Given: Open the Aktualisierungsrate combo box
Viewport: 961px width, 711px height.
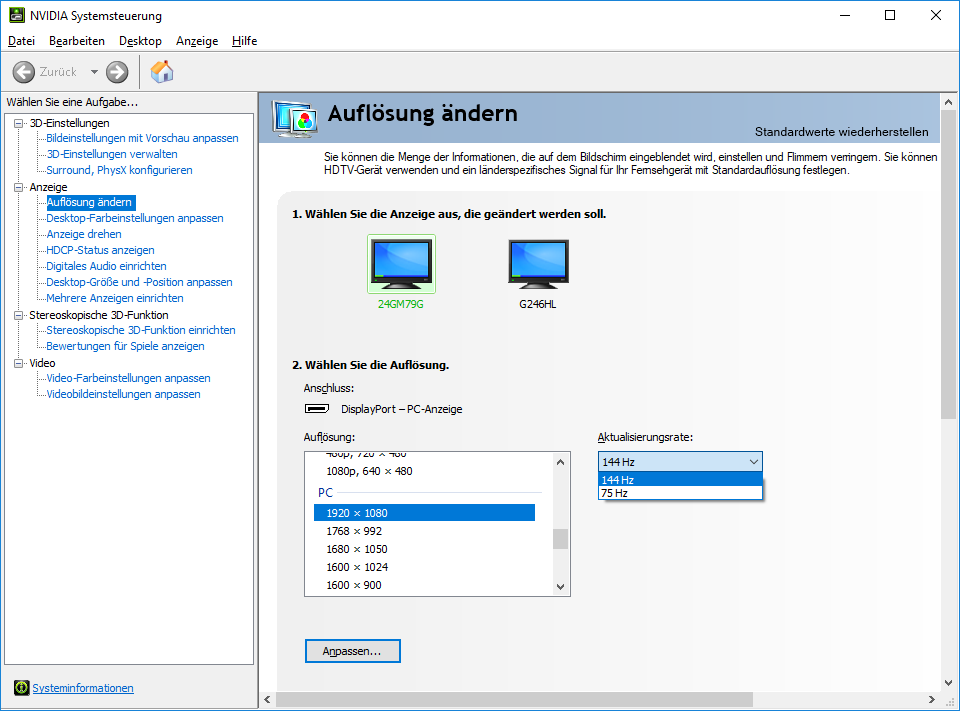Looking at the screenshot, I should point(680,462).
